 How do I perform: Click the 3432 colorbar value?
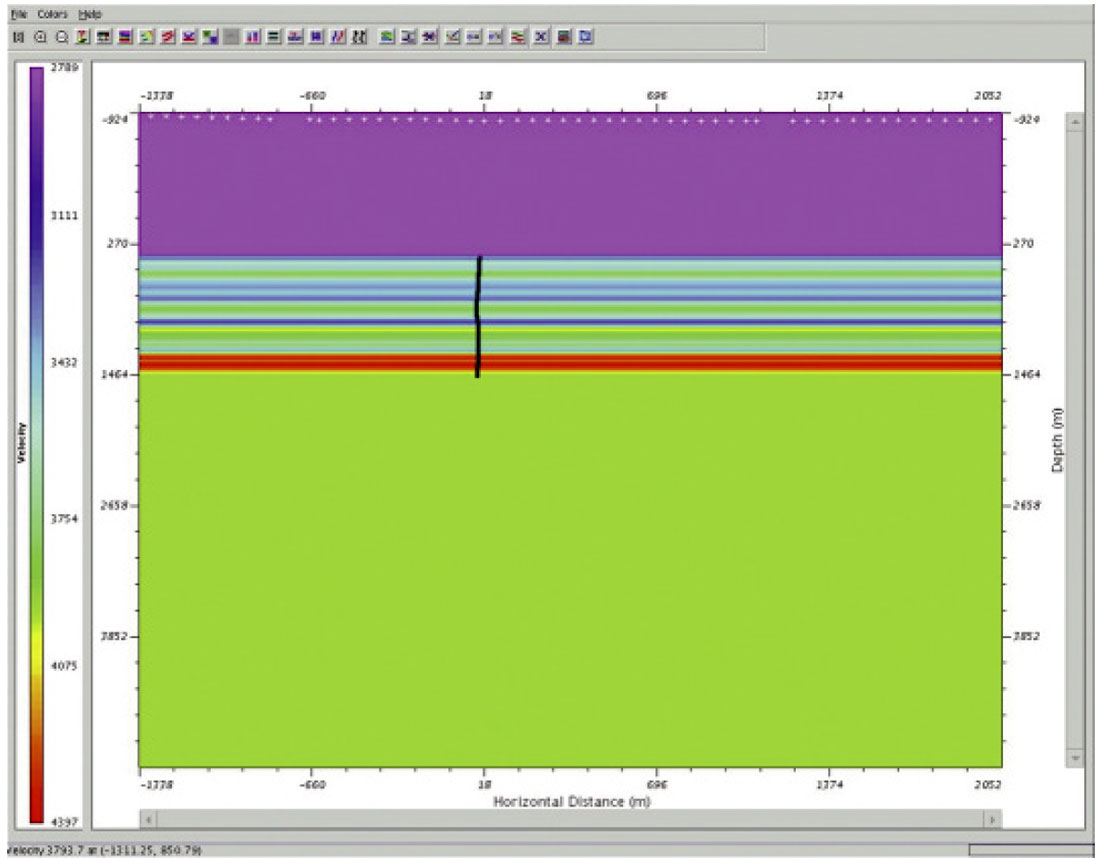(x=65, y=362)
